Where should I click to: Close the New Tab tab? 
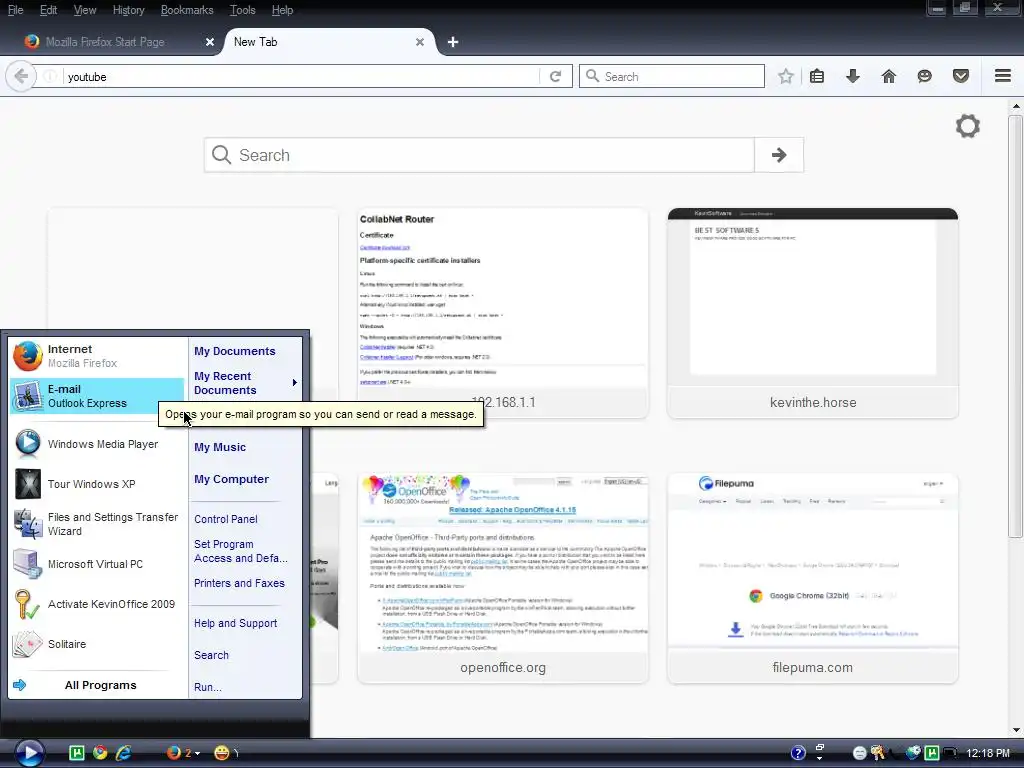click(420, 42)
